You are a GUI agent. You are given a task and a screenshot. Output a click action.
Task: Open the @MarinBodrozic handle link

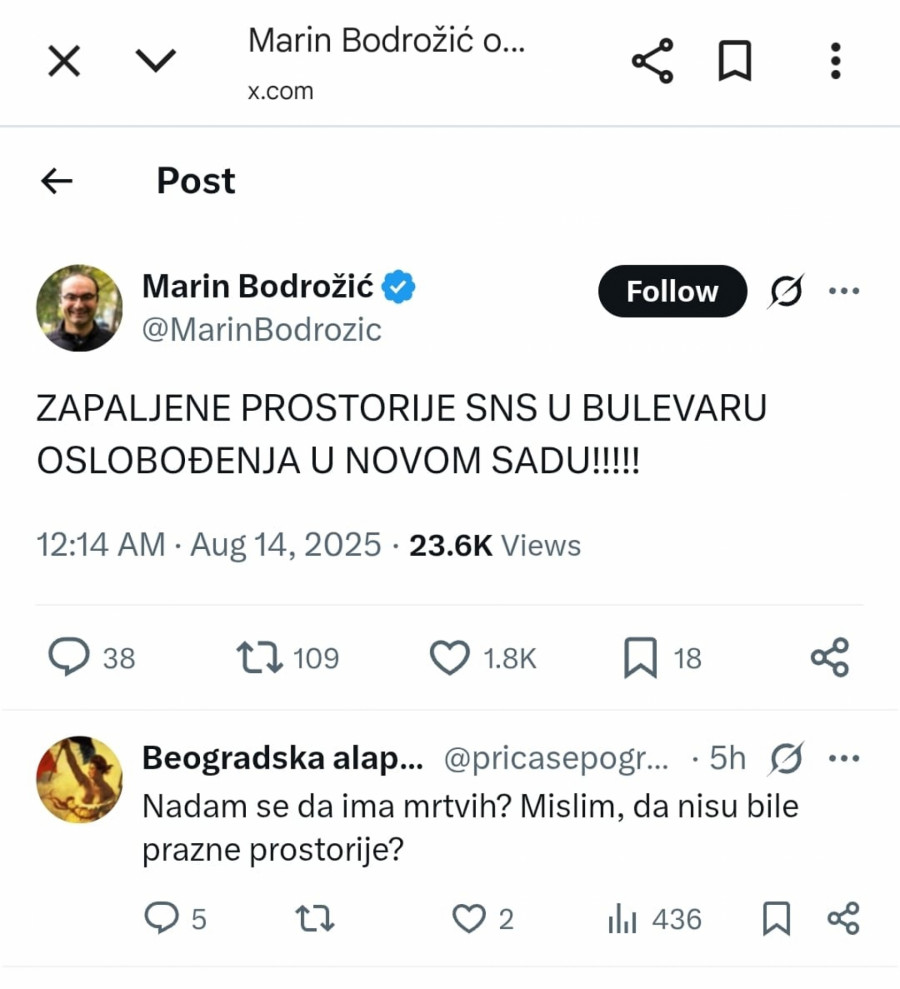[x=262, y=330]
